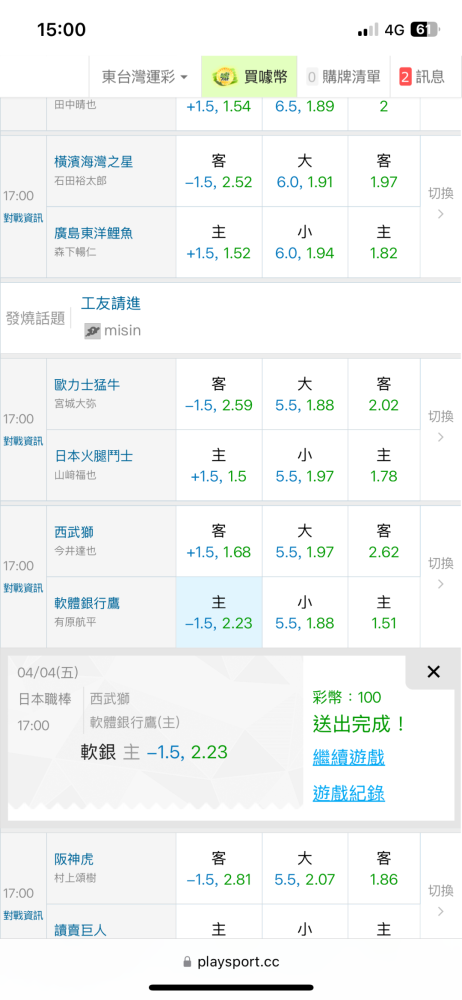Open 工友請進 hot topic
The width and height of the screenshot is (462, 1000).
point(111,304)
